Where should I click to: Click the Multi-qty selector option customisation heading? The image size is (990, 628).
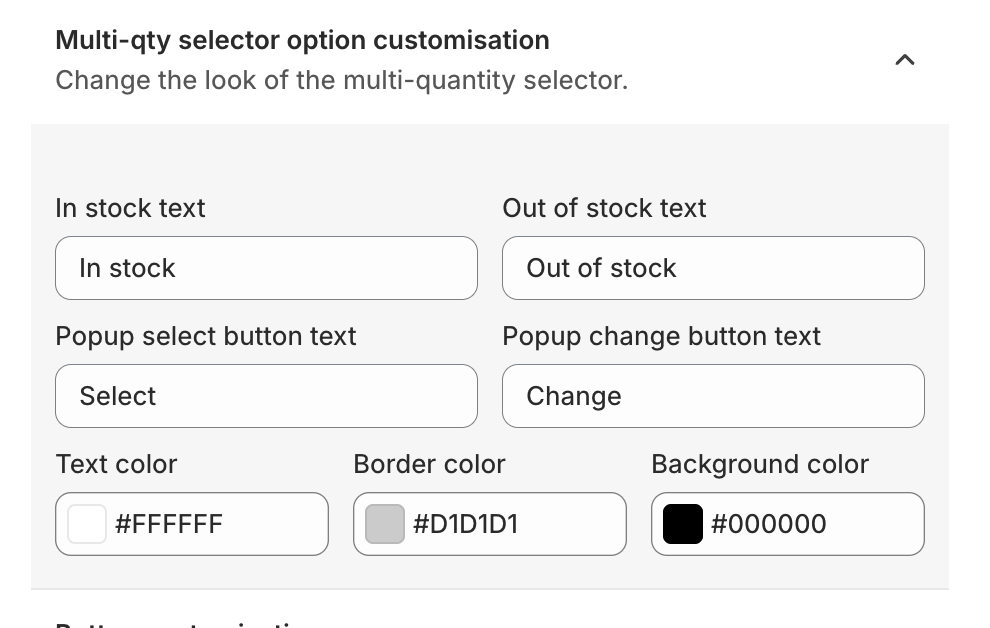(302, 40)
